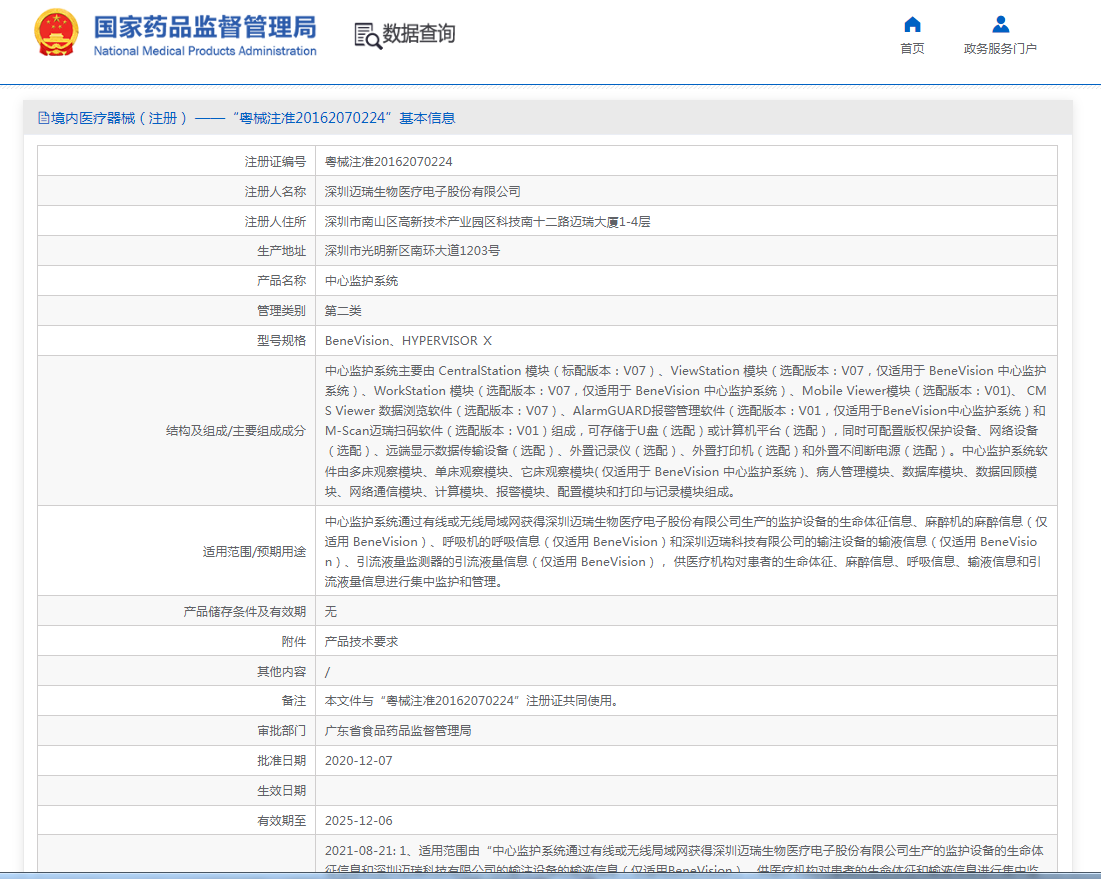Click change record starting 2021-08-21

[684, 860]
